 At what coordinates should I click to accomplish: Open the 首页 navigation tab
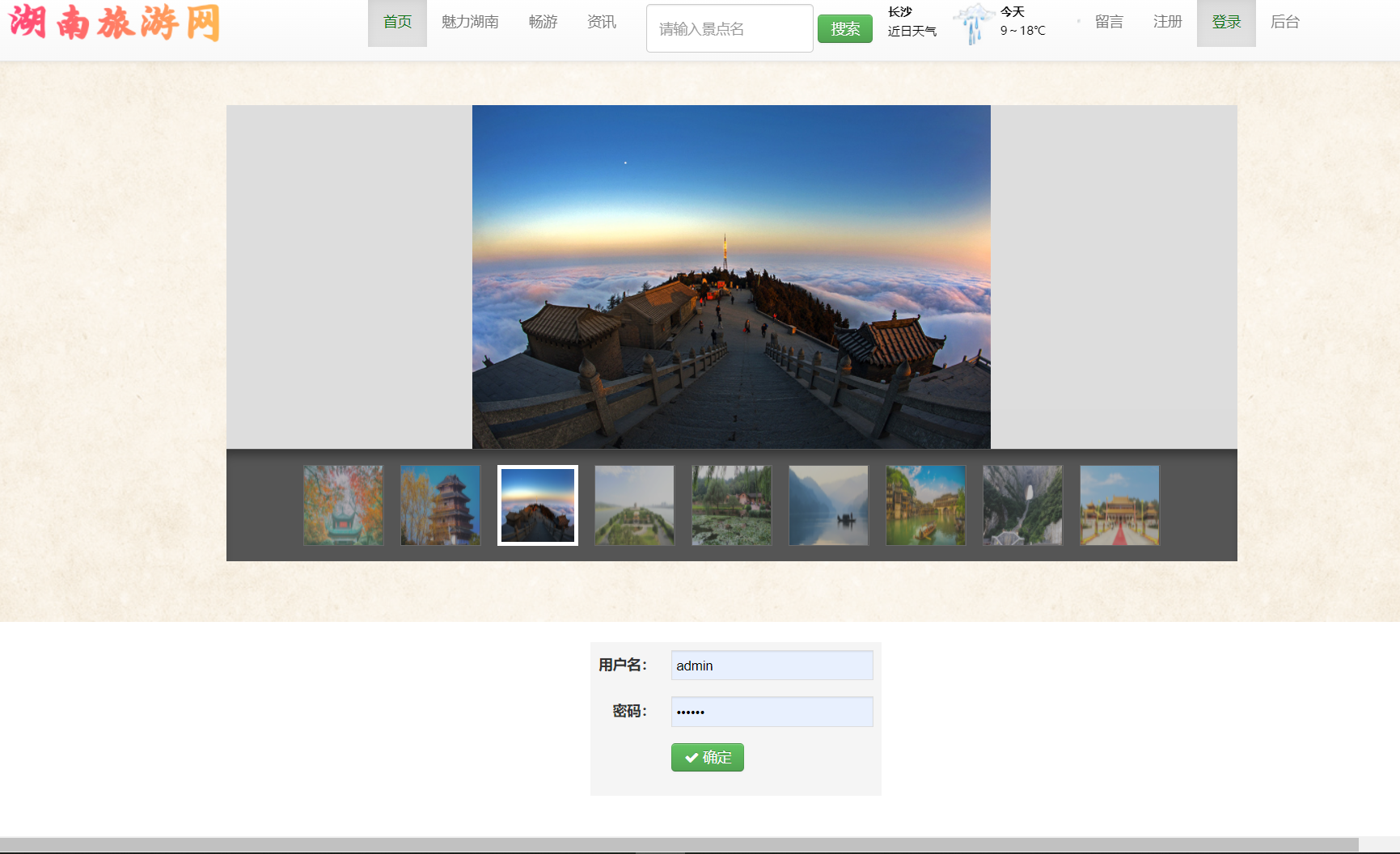point(397,23)
